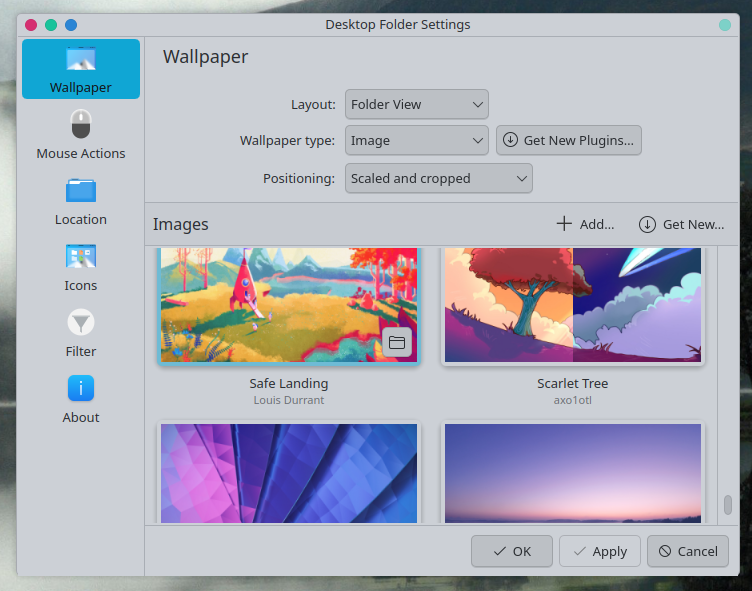Screen dimensions: 752x591
Task: Click the Louis Durrant author text
Action: 289,400
